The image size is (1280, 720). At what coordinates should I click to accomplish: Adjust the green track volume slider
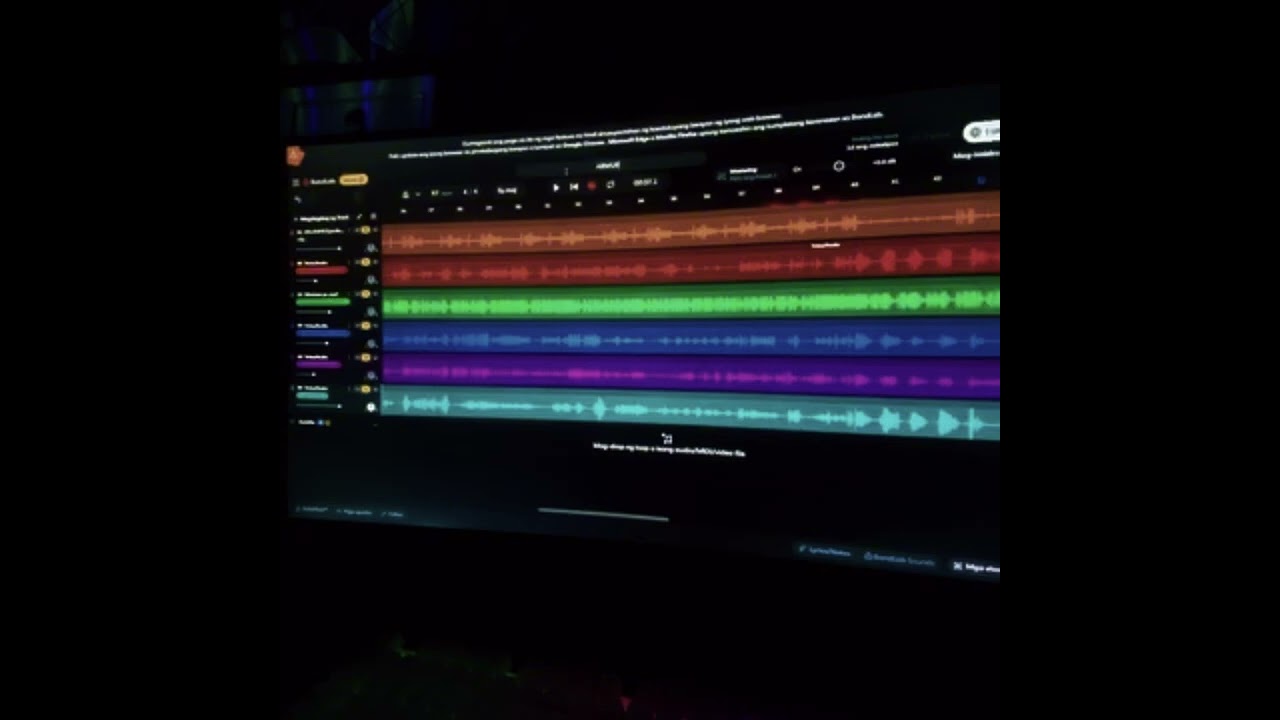click(313, 312)
